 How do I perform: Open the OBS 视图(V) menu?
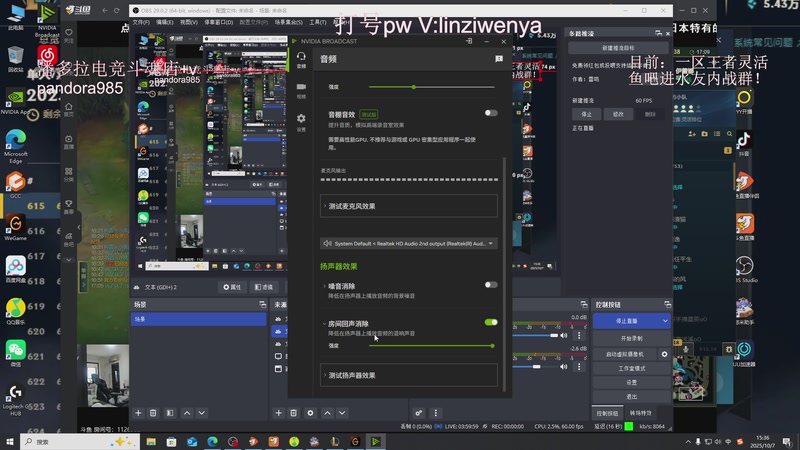[x=188, y=22]
